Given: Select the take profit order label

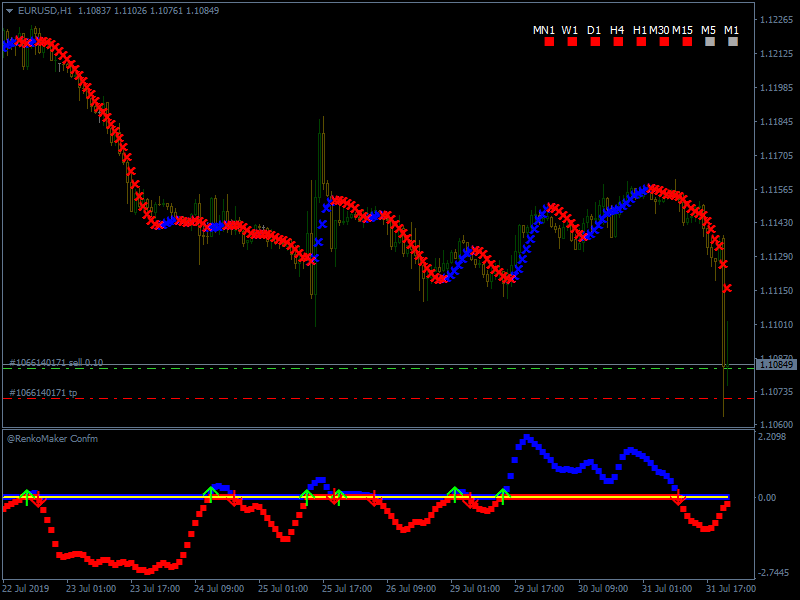Looking at the screenshot, I should click(43, 393).
